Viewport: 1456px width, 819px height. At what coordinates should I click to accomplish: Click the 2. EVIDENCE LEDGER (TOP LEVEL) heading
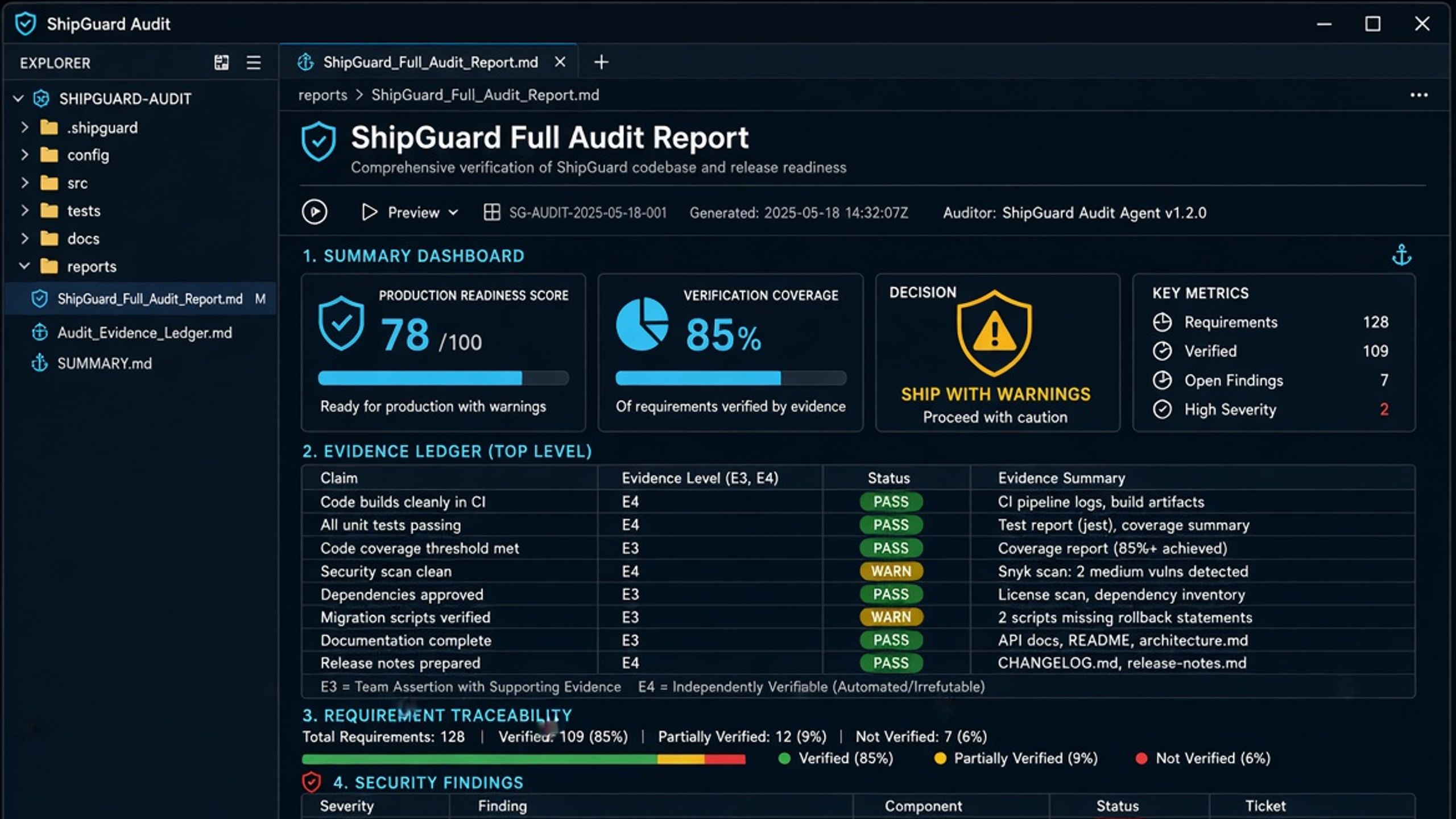click(x=447, y=452)
